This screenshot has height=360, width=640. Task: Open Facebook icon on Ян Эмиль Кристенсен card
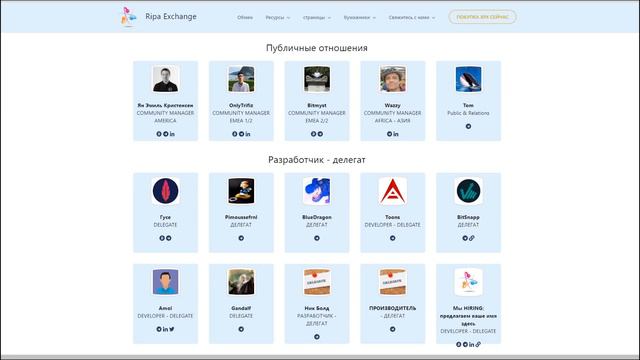pyautogui.click(x=159, y=134)
